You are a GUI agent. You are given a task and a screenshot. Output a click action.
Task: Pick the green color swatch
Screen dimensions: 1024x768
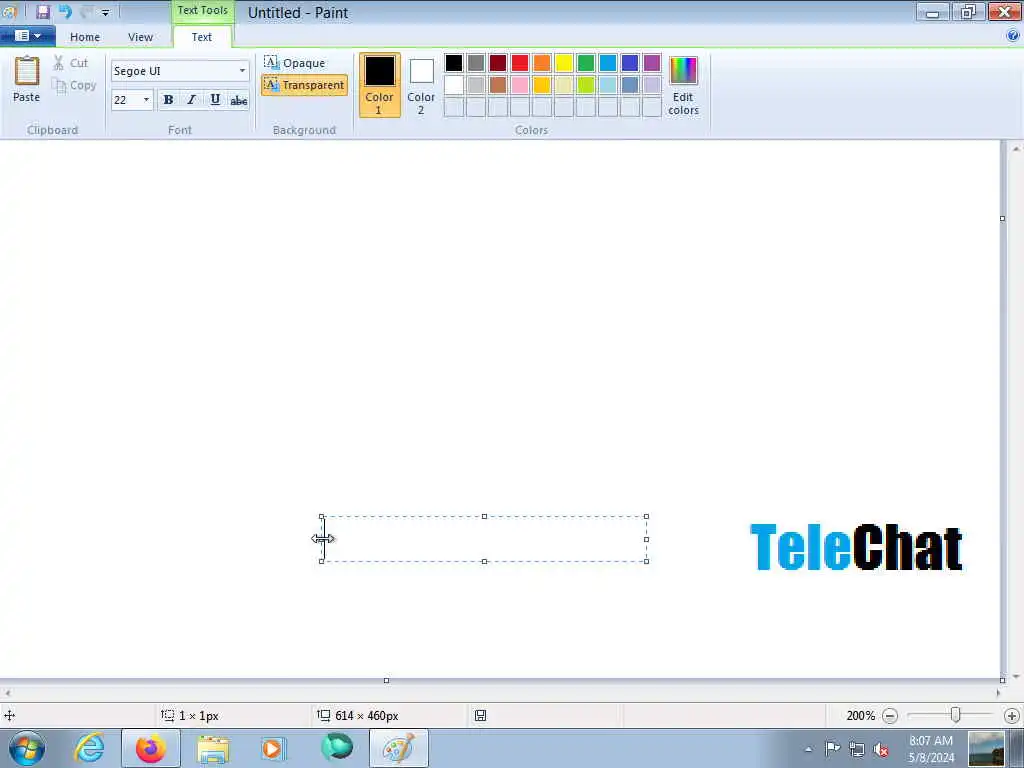[586, 63]
